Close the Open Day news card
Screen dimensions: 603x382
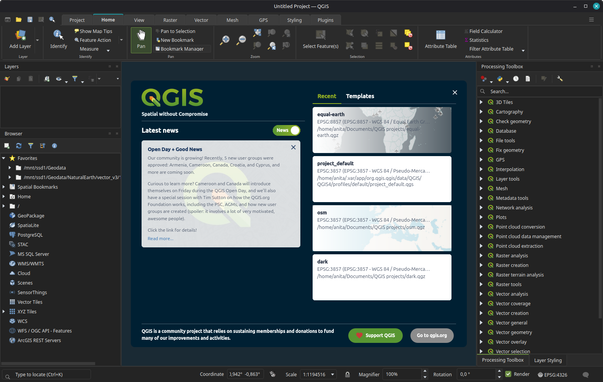(293, 147)
